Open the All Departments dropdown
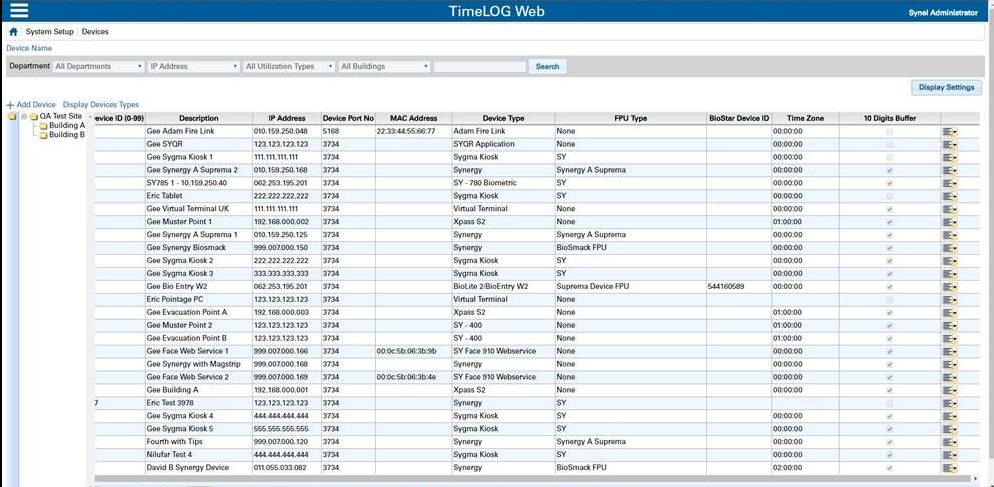 (98, 67)
